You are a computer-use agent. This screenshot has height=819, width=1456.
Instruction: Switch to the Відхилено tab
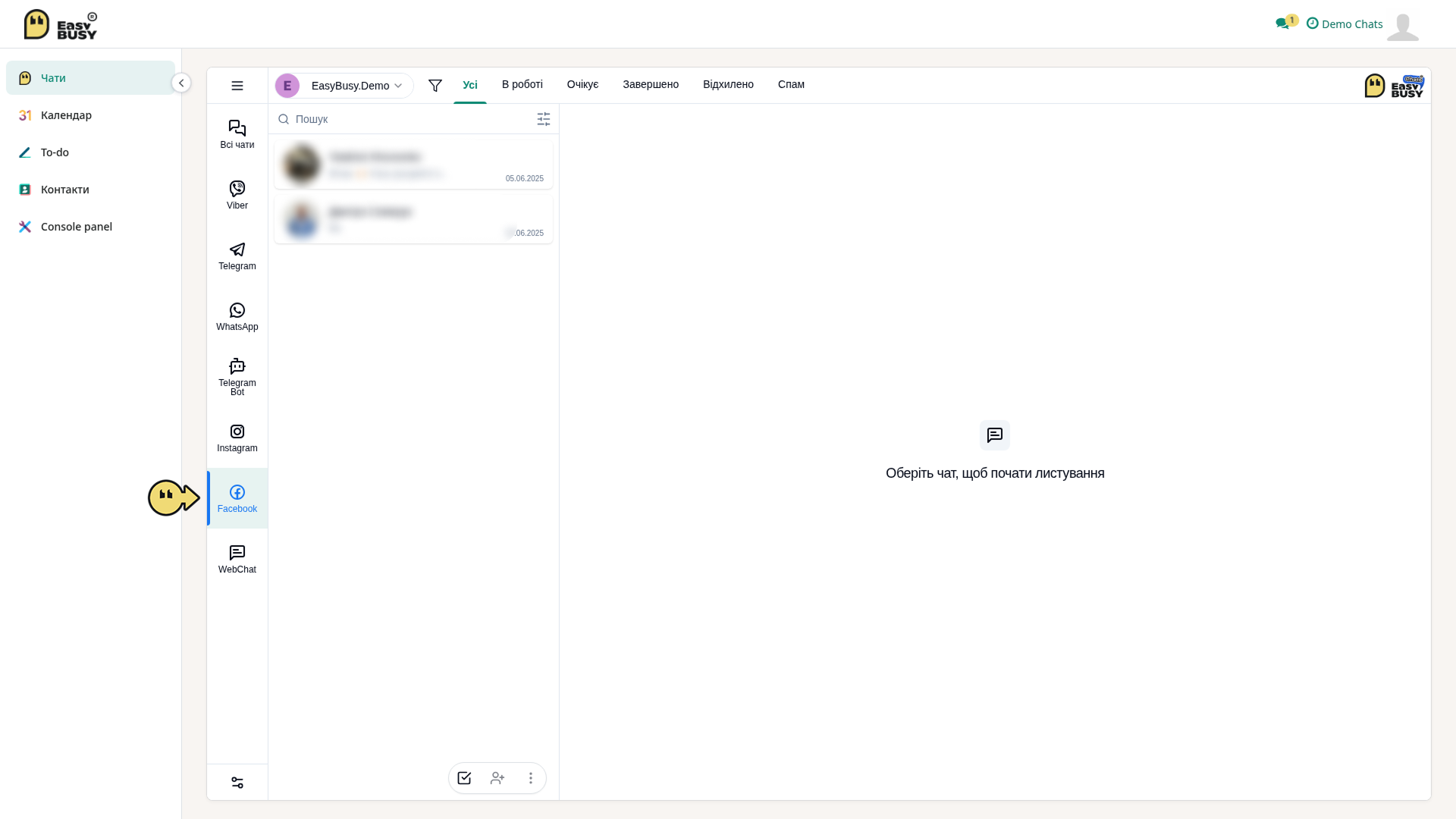point(728,84)
